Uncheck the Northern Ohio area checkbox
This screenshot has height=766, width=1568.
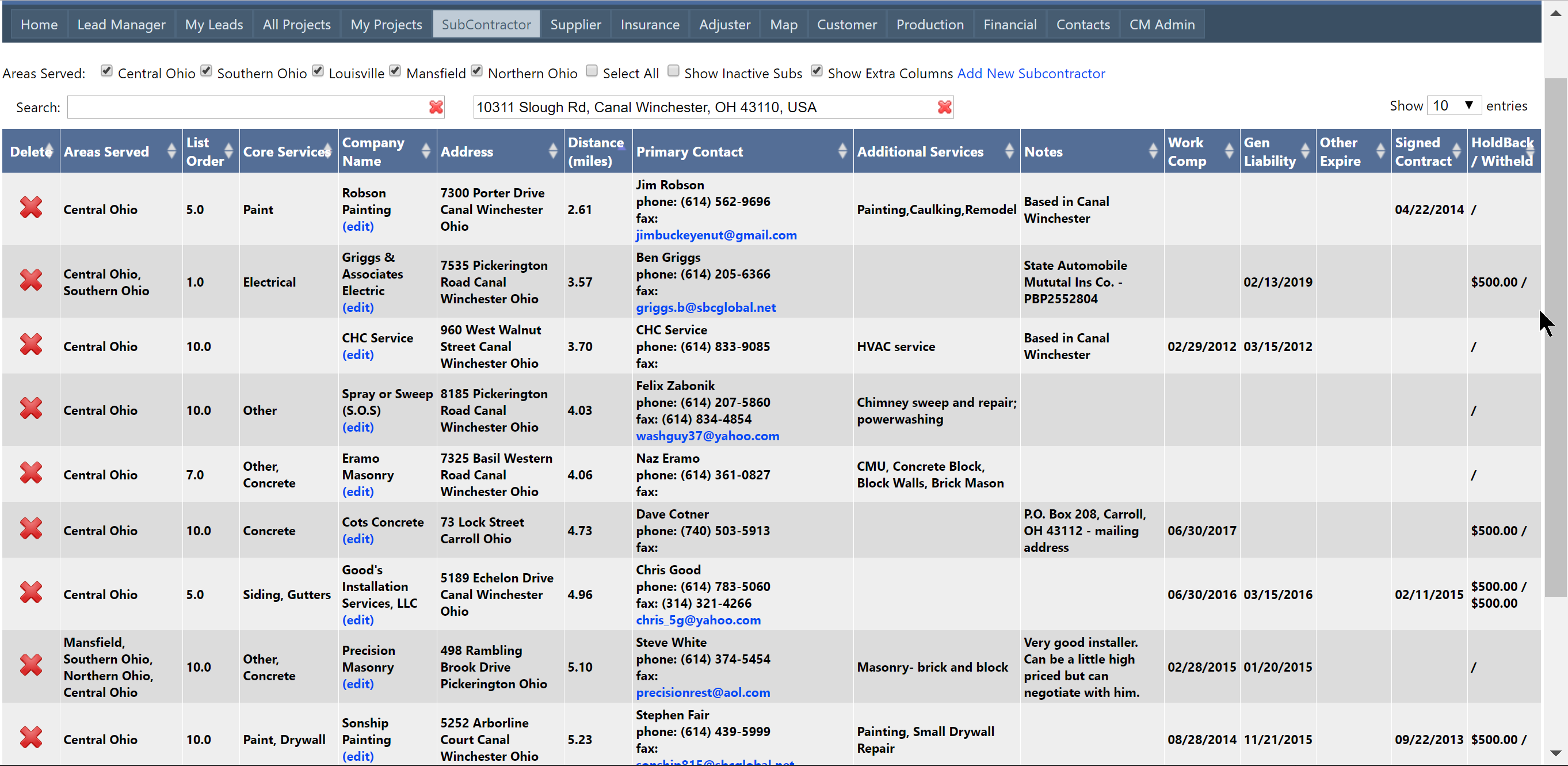pos(476,71)
